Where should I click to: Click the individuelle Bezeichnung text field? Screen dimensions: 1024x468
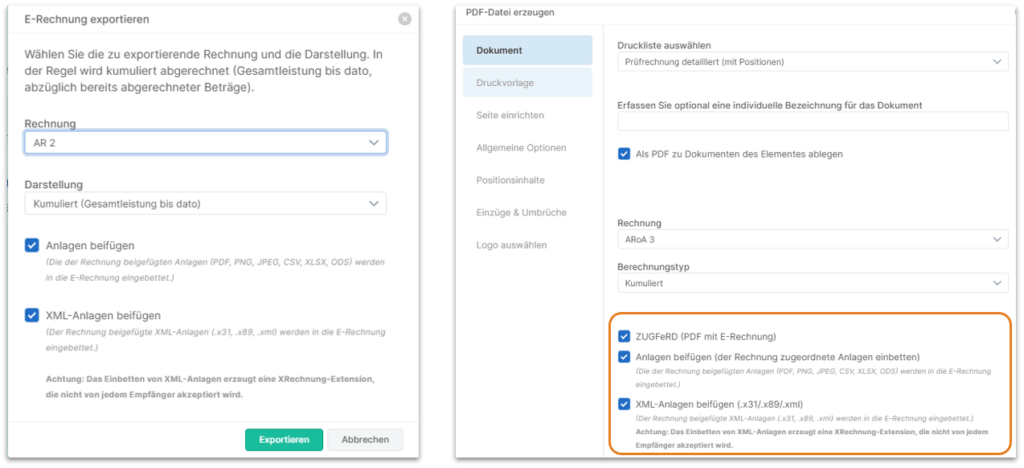(x=812, y=121)
